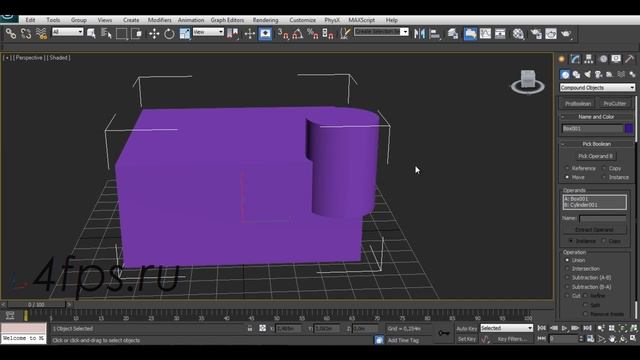Switch to the Modify command panel tab
640x360 pixels.
pyautogui.click(x=575, y=59)
